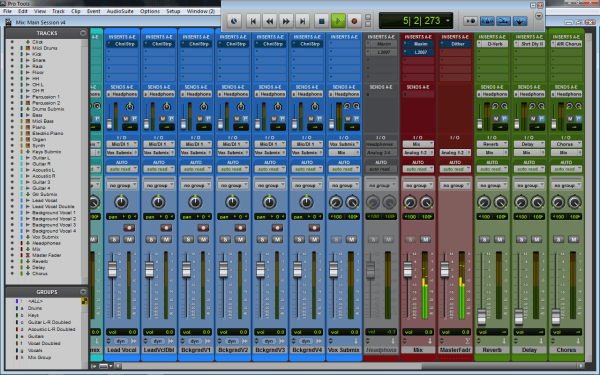This screenshot has width=600, height=375.
Task: Open the AudioSuite menu
Action: 120,11
